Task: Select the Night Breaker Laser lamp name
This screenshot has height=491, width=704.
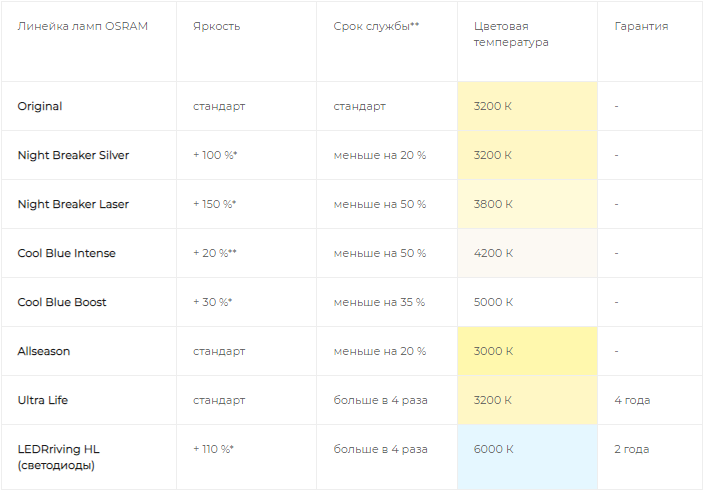Action: coord(73,204)
